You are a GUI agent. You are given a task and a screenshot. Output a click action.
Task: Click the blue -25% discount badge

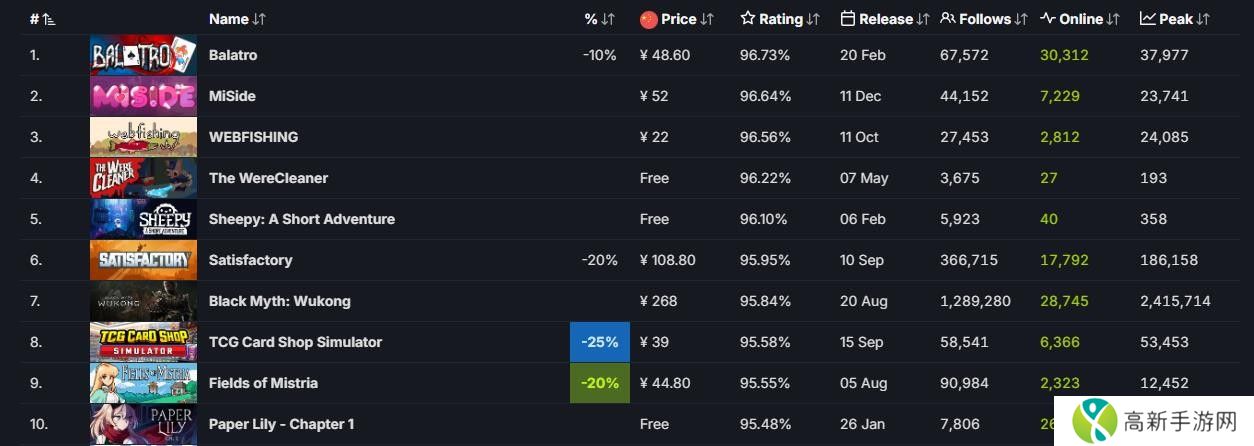click(x=600, y=342)
